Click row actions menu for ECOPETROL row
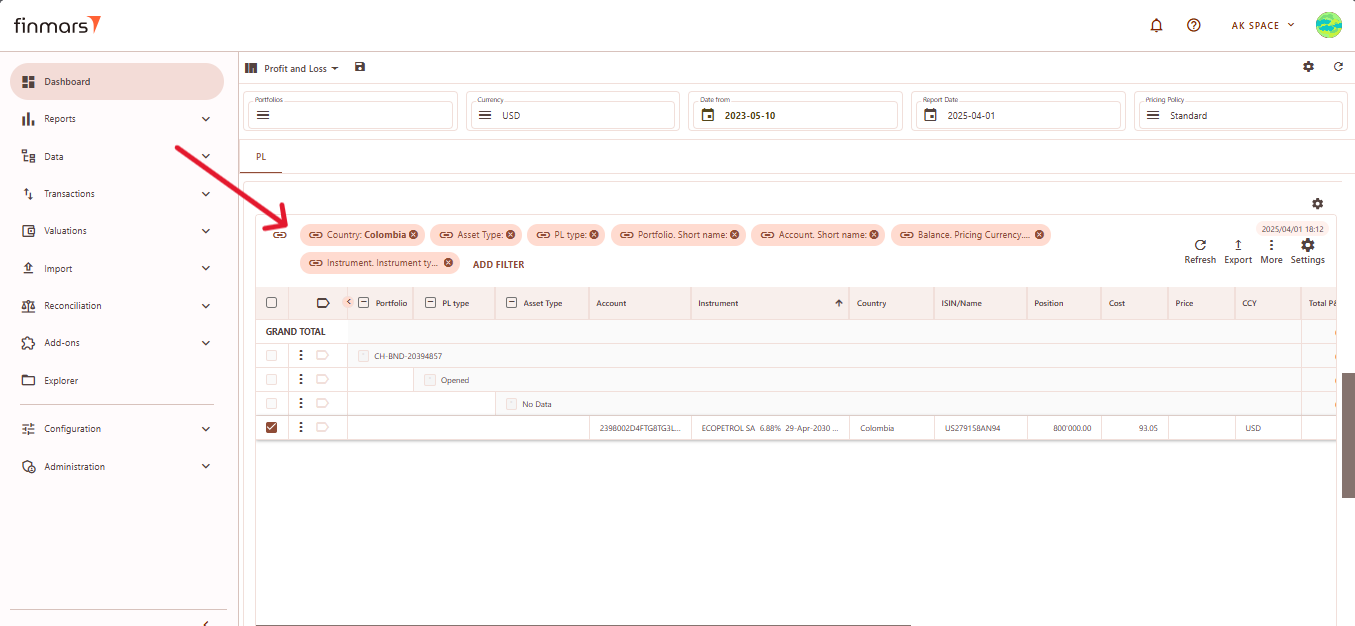This screenshot has width=1355, height=626. (x=301, y=427)
